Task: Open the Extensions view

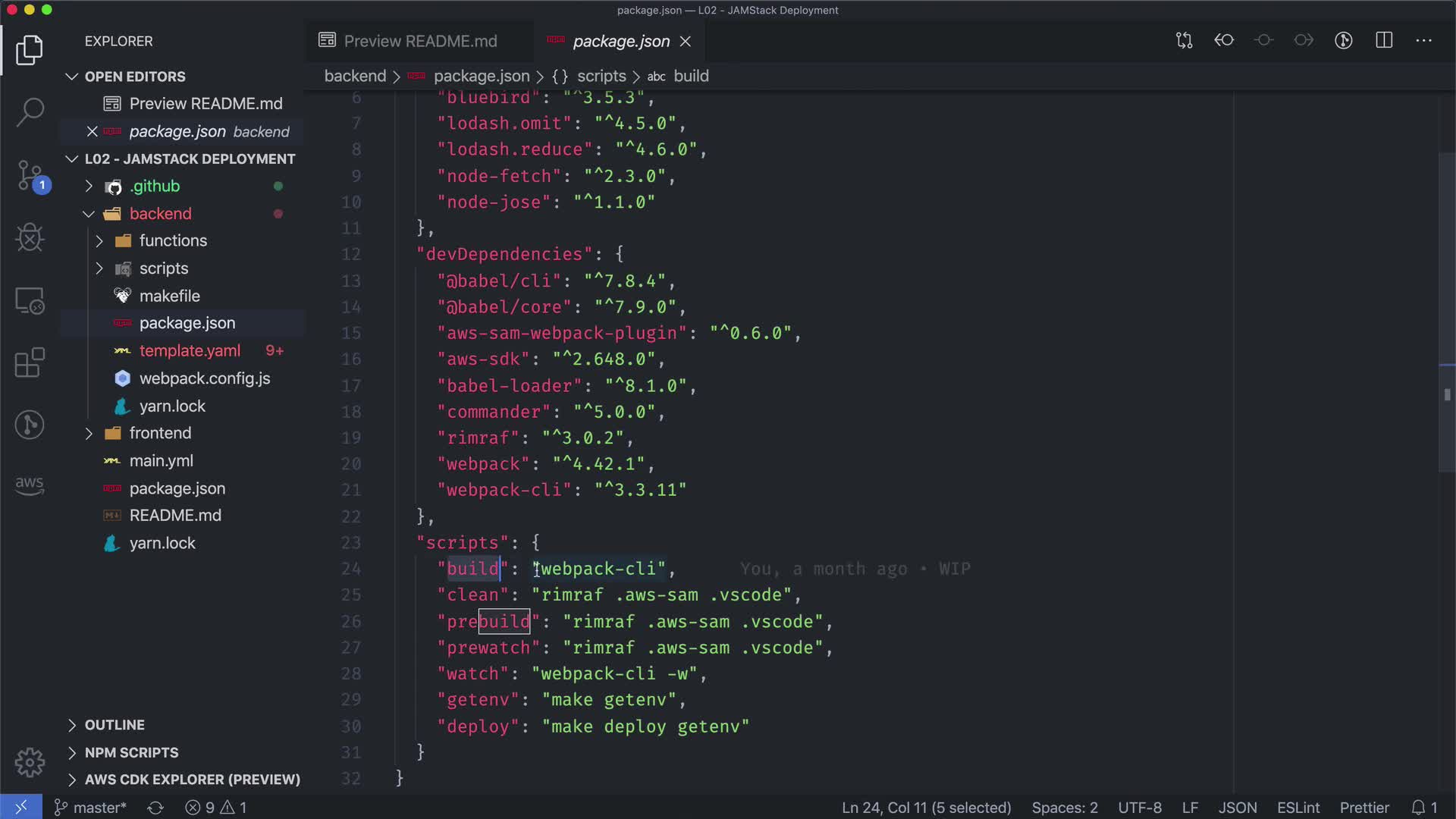Action: [x=30, y=362]
